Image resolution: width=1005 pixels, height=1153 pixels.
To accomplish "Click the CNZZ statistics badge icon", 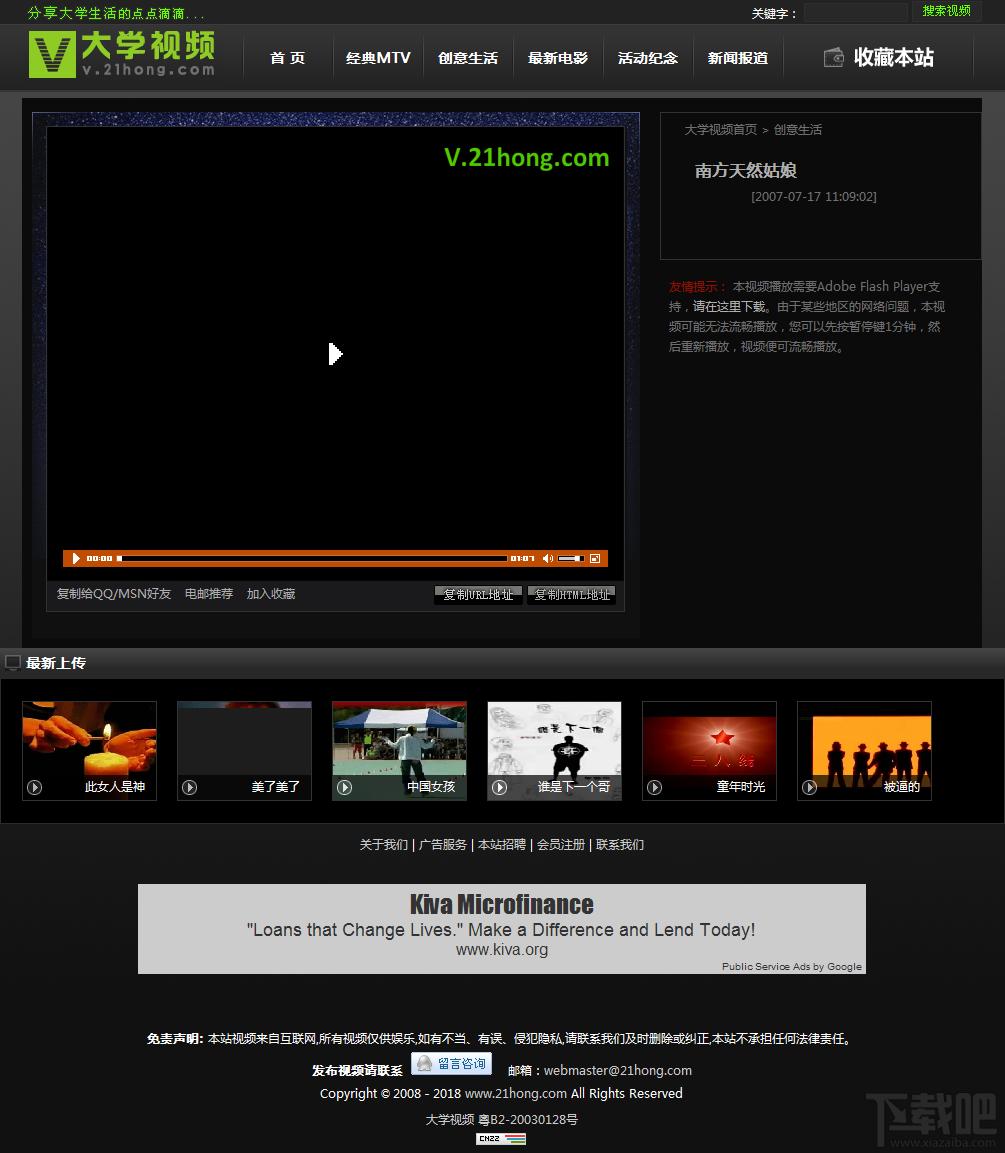I will [x=501, y=1138].
